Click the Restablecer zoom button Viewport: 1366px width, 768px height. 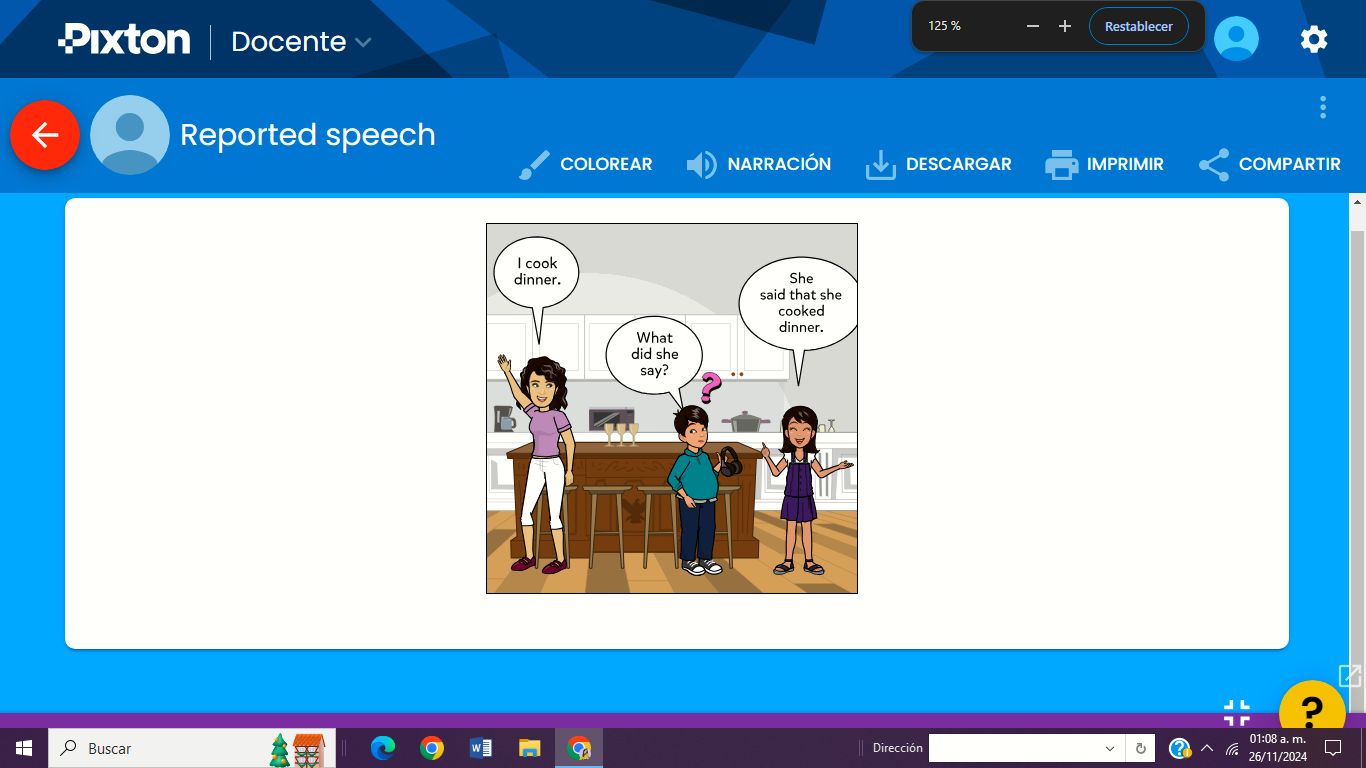coord(1139,26)
